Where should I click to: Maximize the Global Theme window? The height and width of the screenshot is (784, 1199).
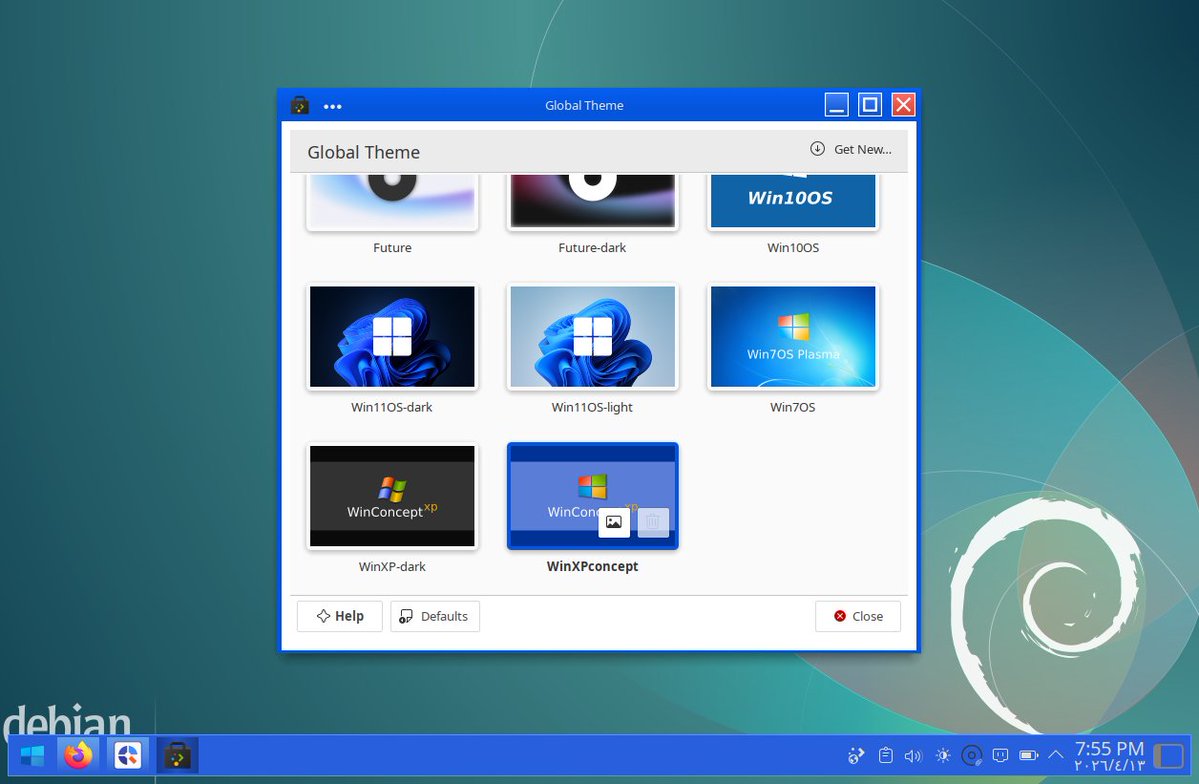869,105
